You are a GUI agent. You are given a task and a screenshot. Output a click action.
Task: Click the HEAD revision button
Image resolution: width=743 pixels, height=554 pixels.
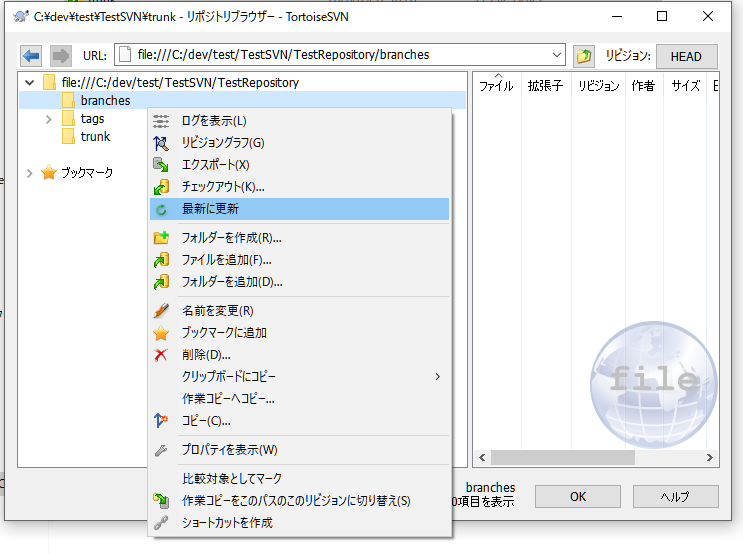click(x=686, y=57)
